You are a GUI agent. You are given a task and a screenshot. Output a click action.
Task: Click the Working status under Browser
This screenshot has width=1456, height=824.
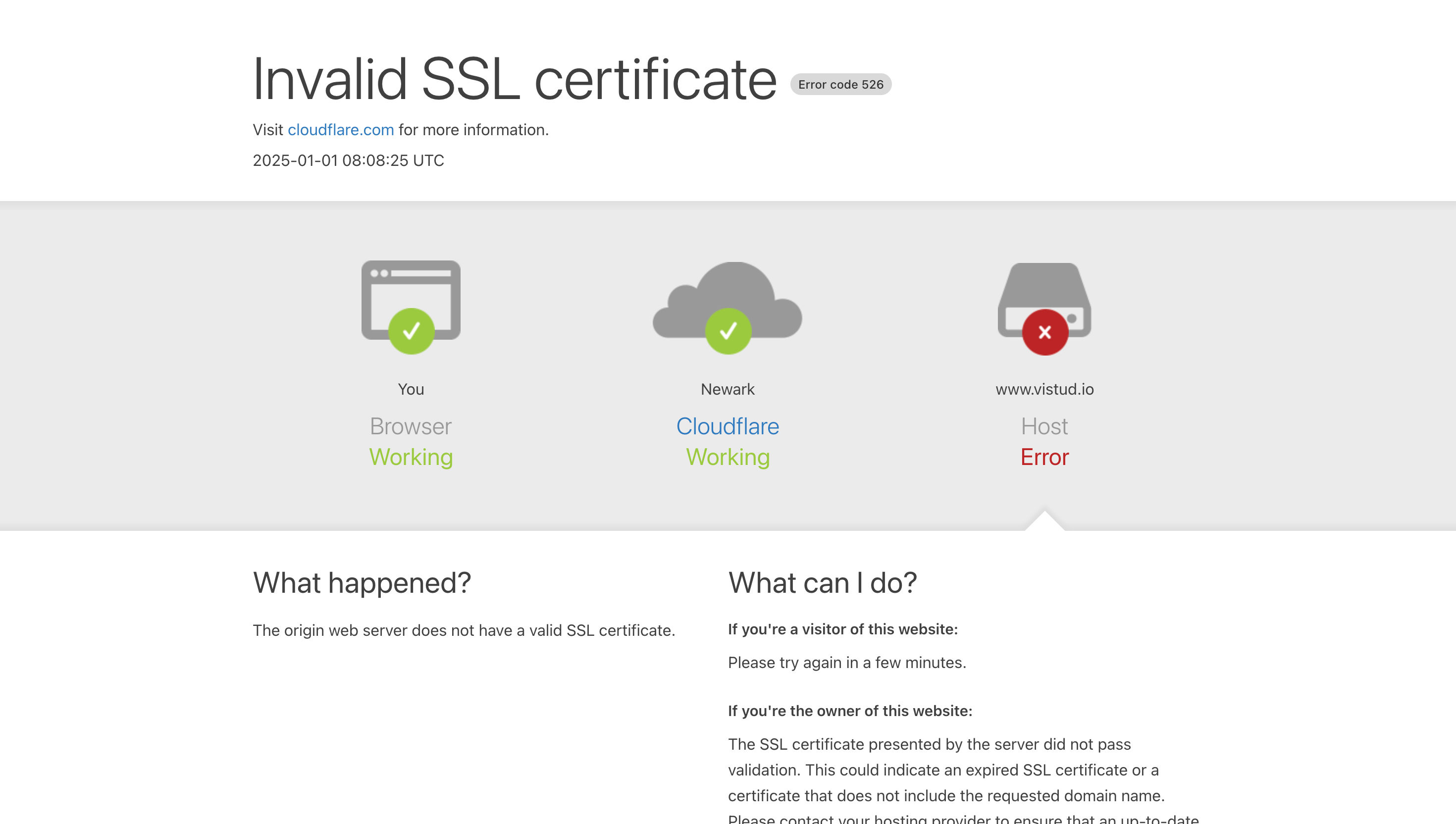411,457
